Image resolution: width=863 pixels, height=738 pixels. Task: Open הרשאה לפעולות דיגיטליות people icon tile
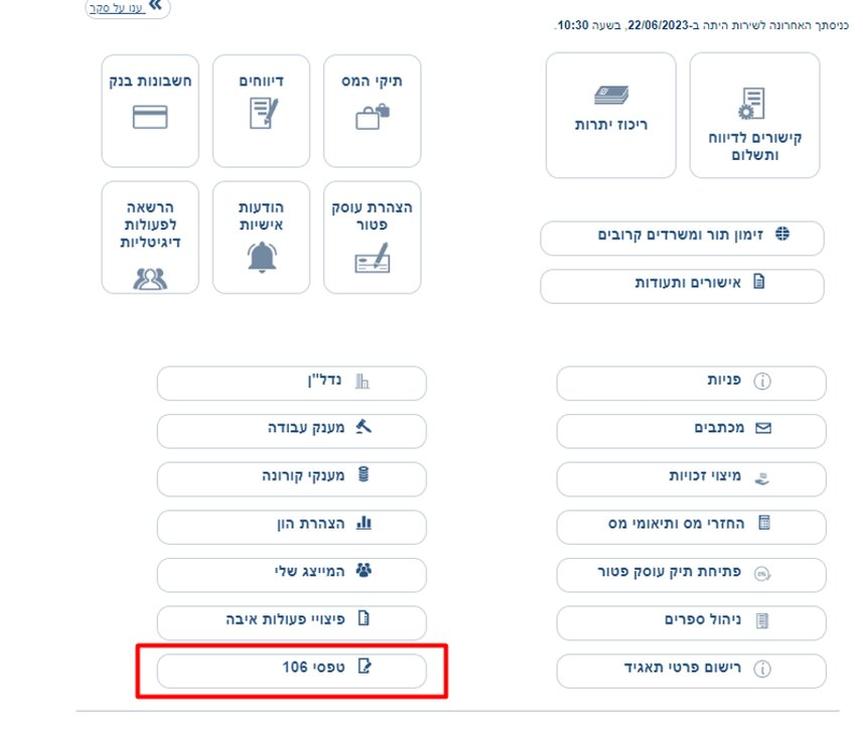150,237
